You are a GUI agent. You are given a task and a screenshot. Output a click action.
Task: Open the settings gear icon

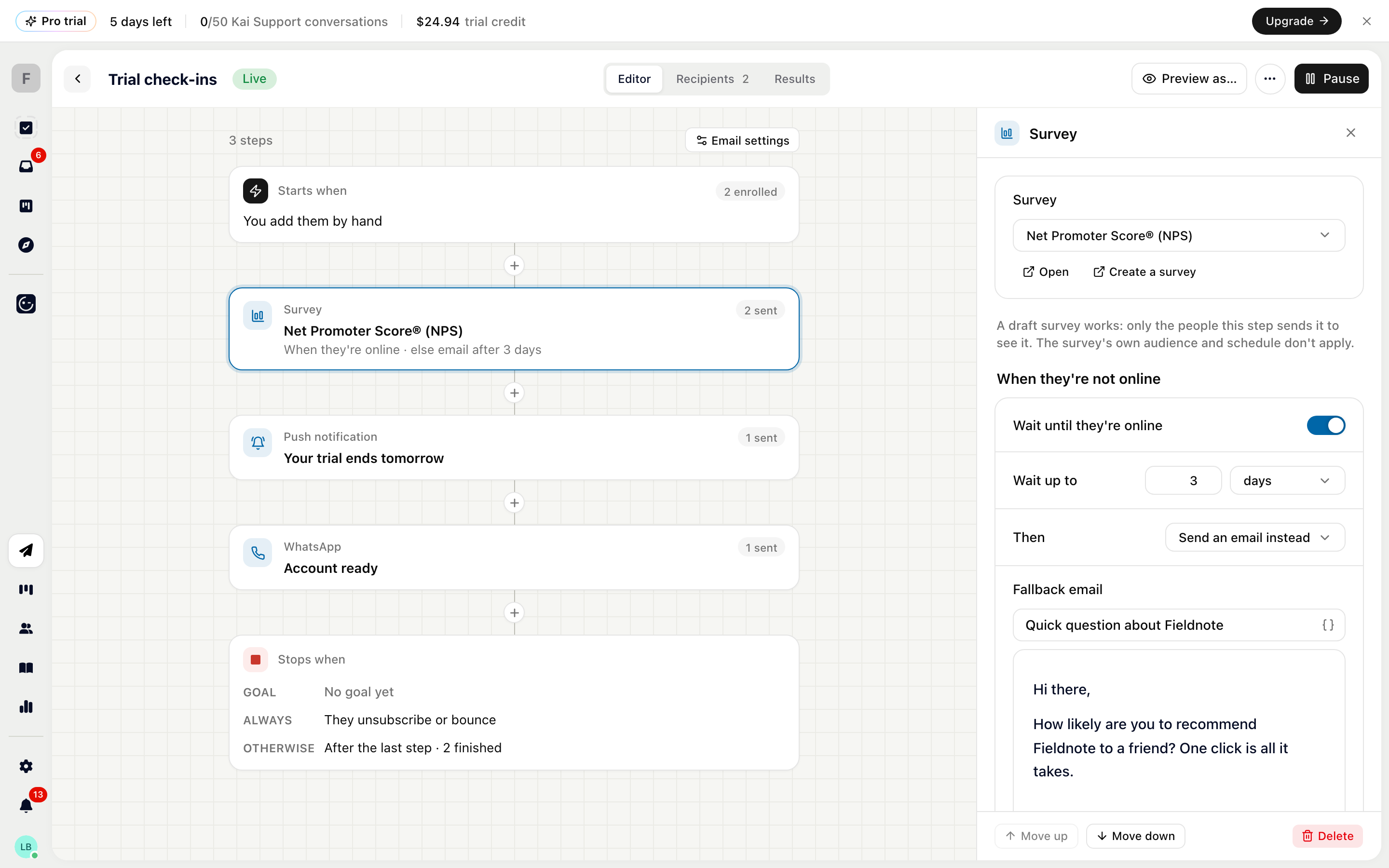tap(26, 766)
